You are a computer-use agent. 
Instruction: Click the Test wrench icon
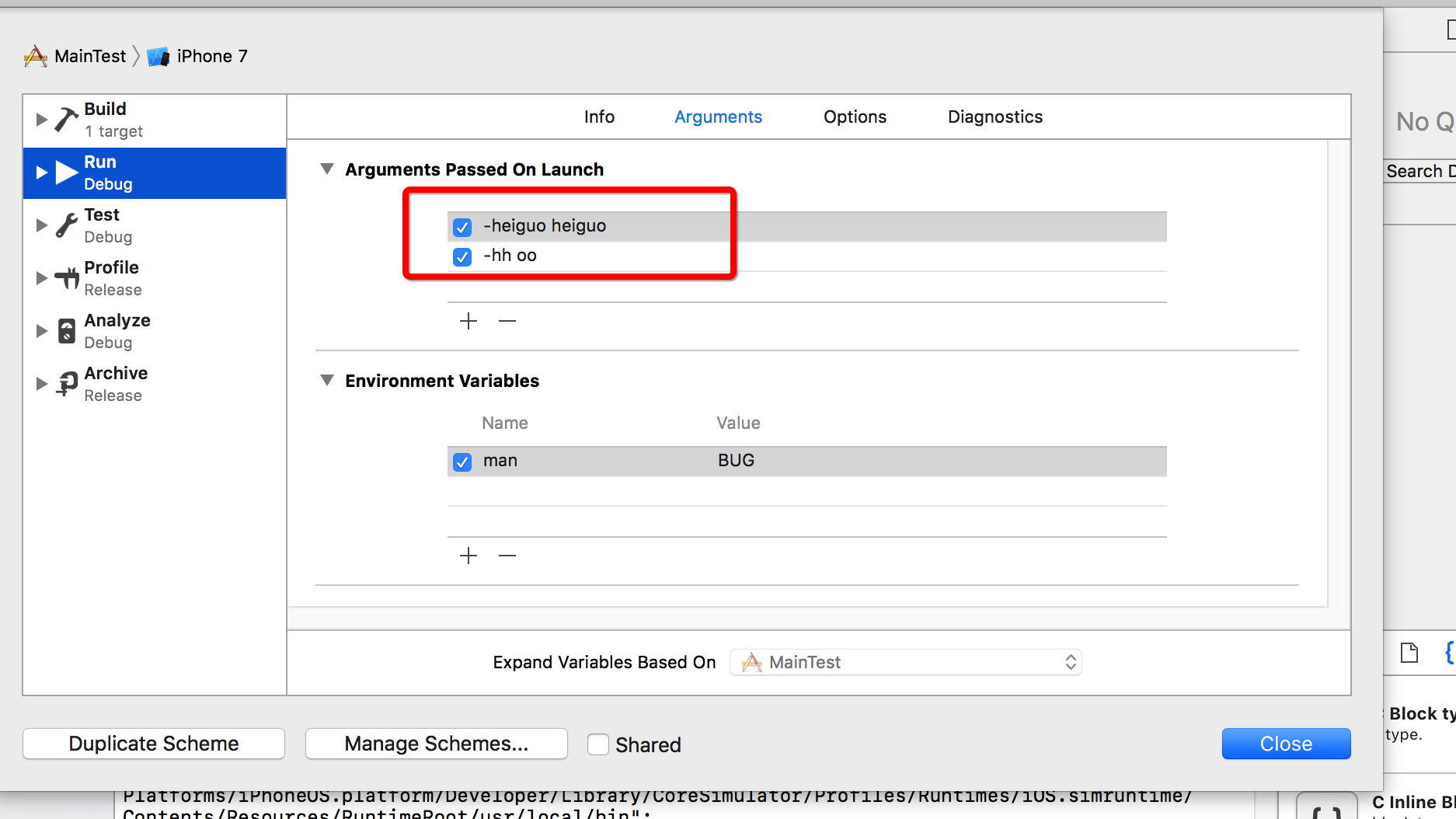[x=67, y=225]
